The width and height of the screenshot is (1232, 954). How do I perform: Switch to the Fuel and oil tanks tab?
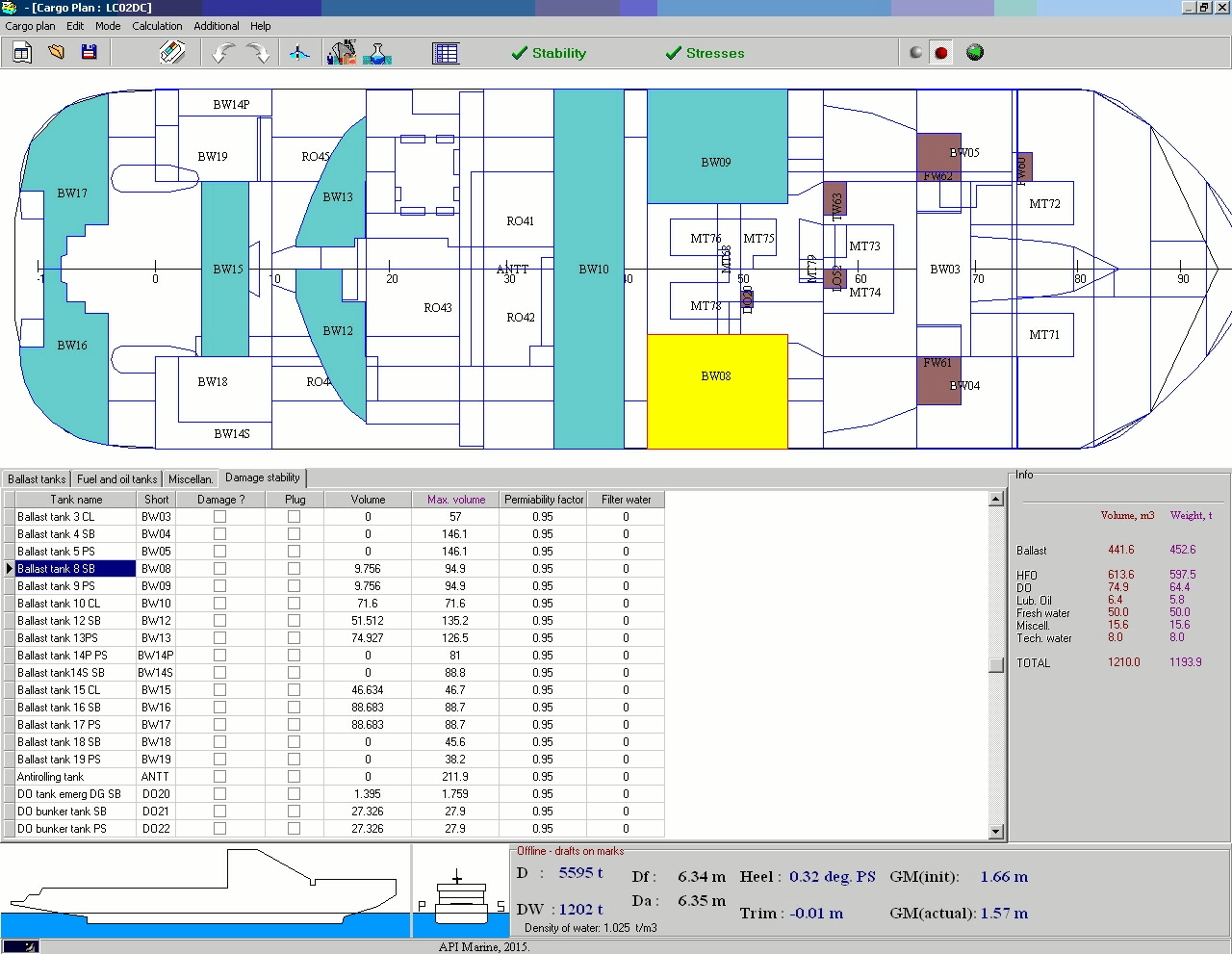(x=116, y=478)
